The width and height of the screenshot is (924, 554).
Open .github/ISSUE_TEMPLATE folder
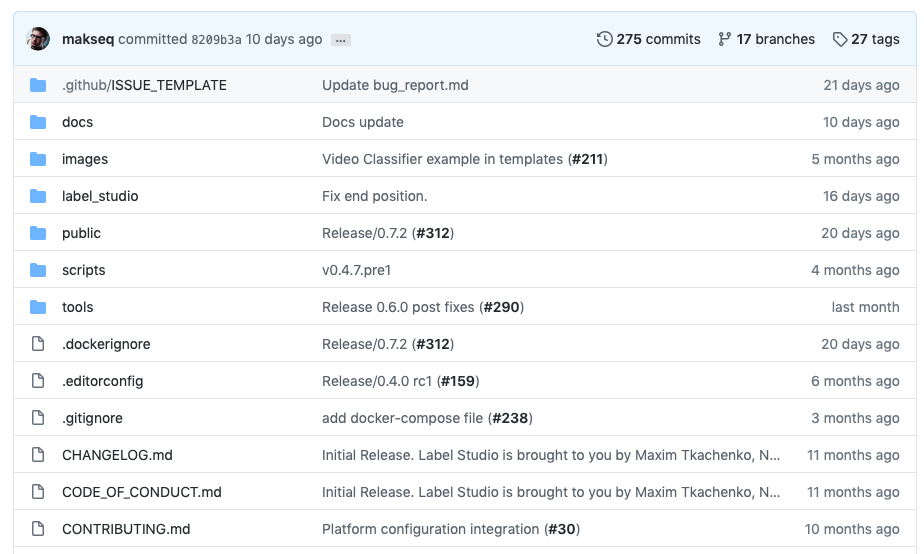coord(144,85)
